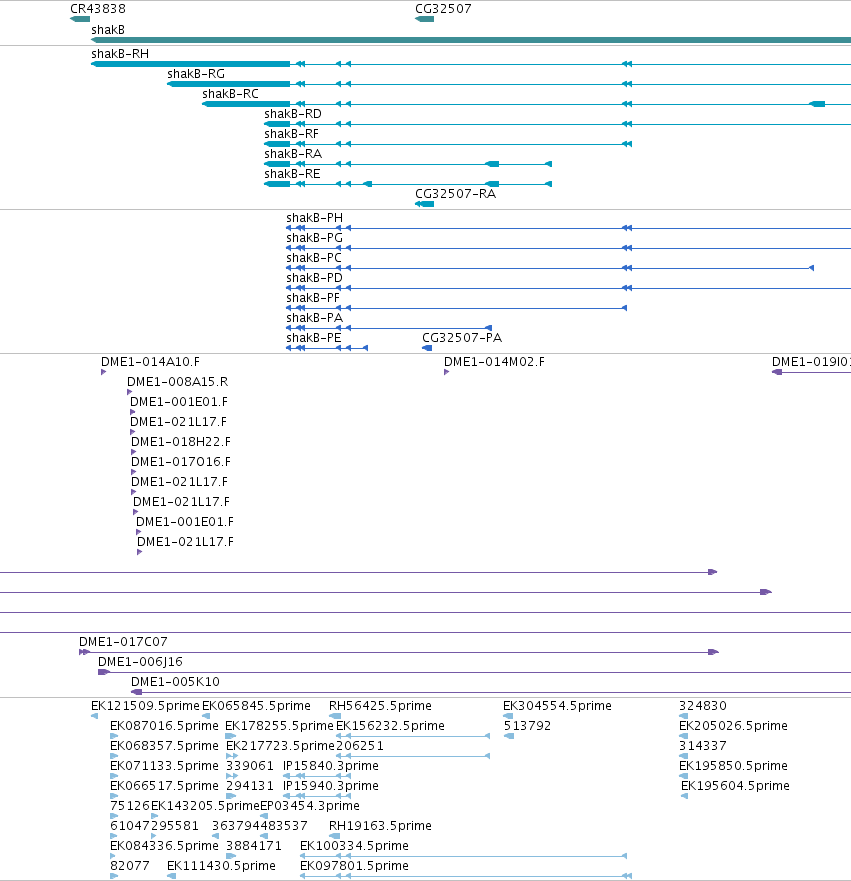The width and height of the screenshot is (851, 881).
Task: Click the DME1-008A15.R feature
Action: 129,392
